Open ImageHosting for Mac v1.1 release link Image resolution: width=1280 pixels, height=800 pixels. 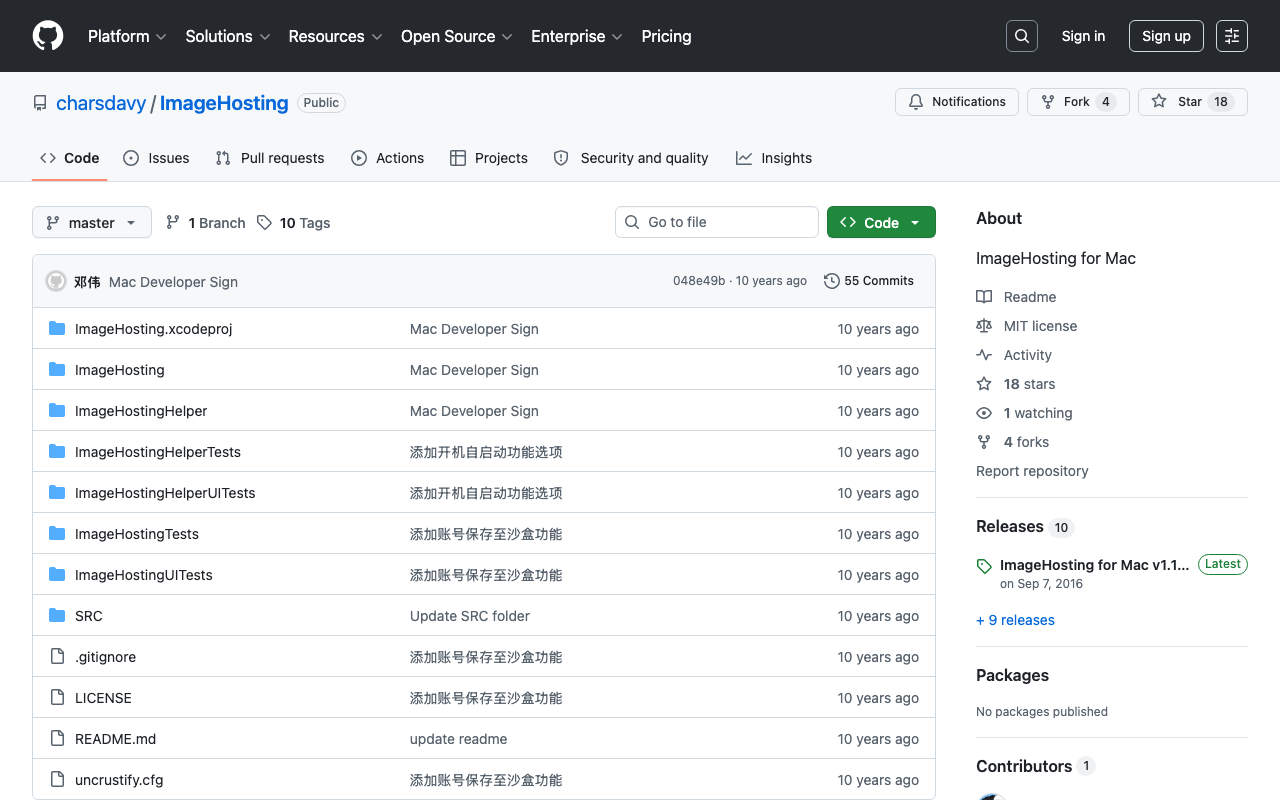point(1095,565)
